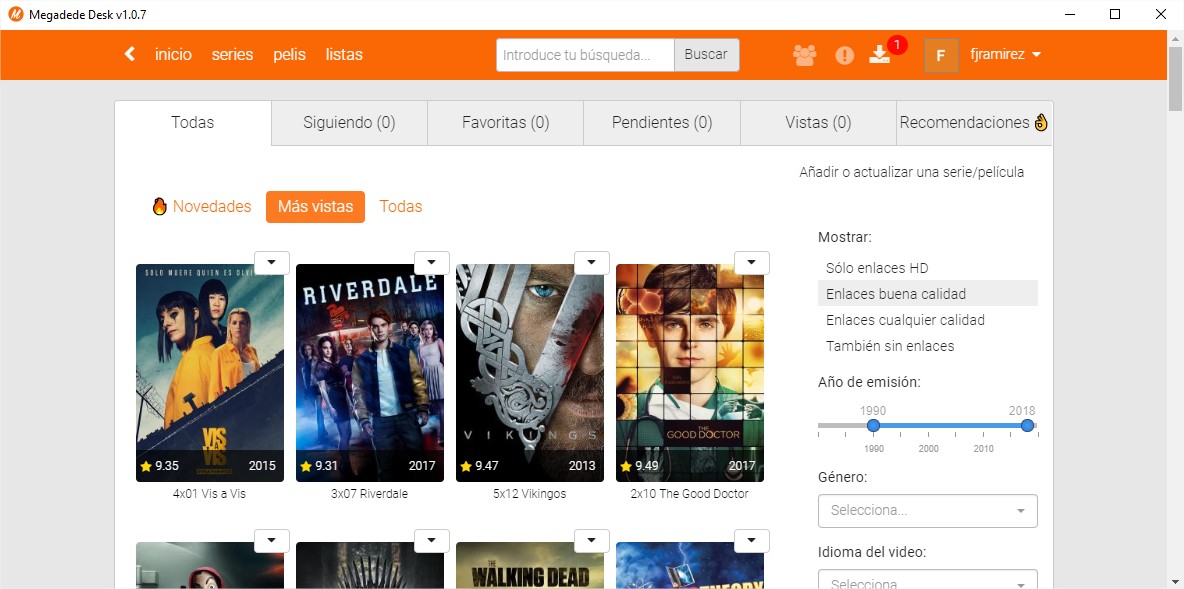
Task: Open the Vis a Vis poster thumbnail
Action: (x=210, y=373)
